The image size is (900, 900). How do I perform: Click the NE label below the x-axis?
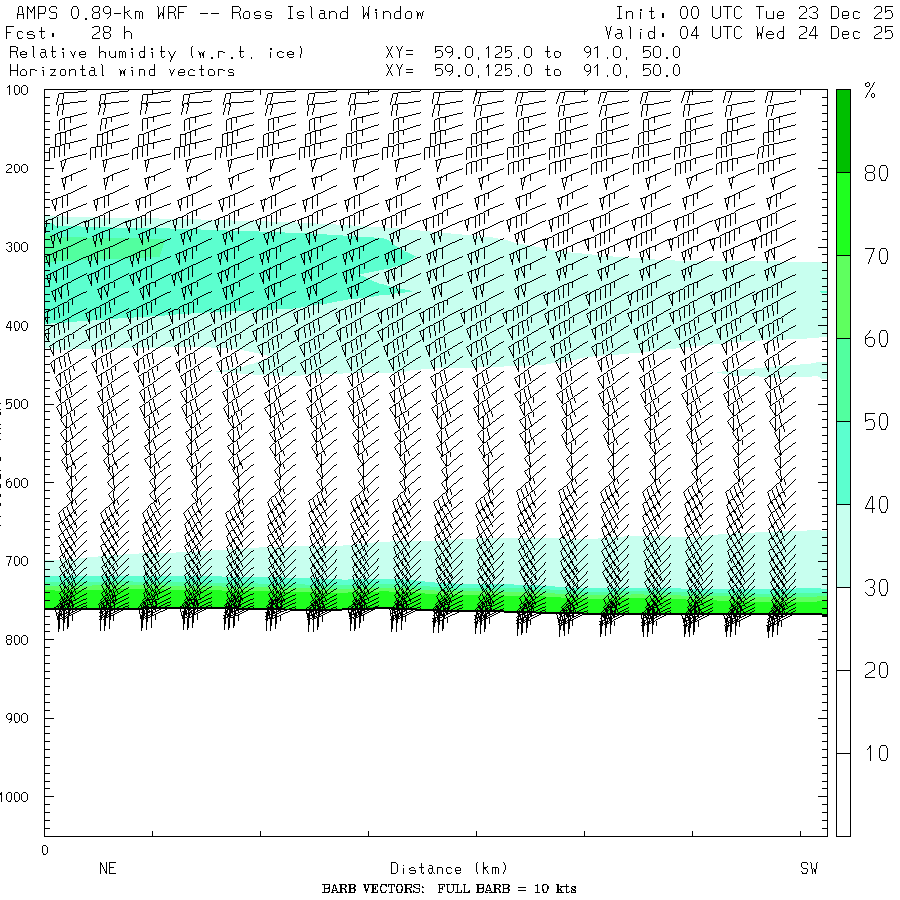(108, 869)
